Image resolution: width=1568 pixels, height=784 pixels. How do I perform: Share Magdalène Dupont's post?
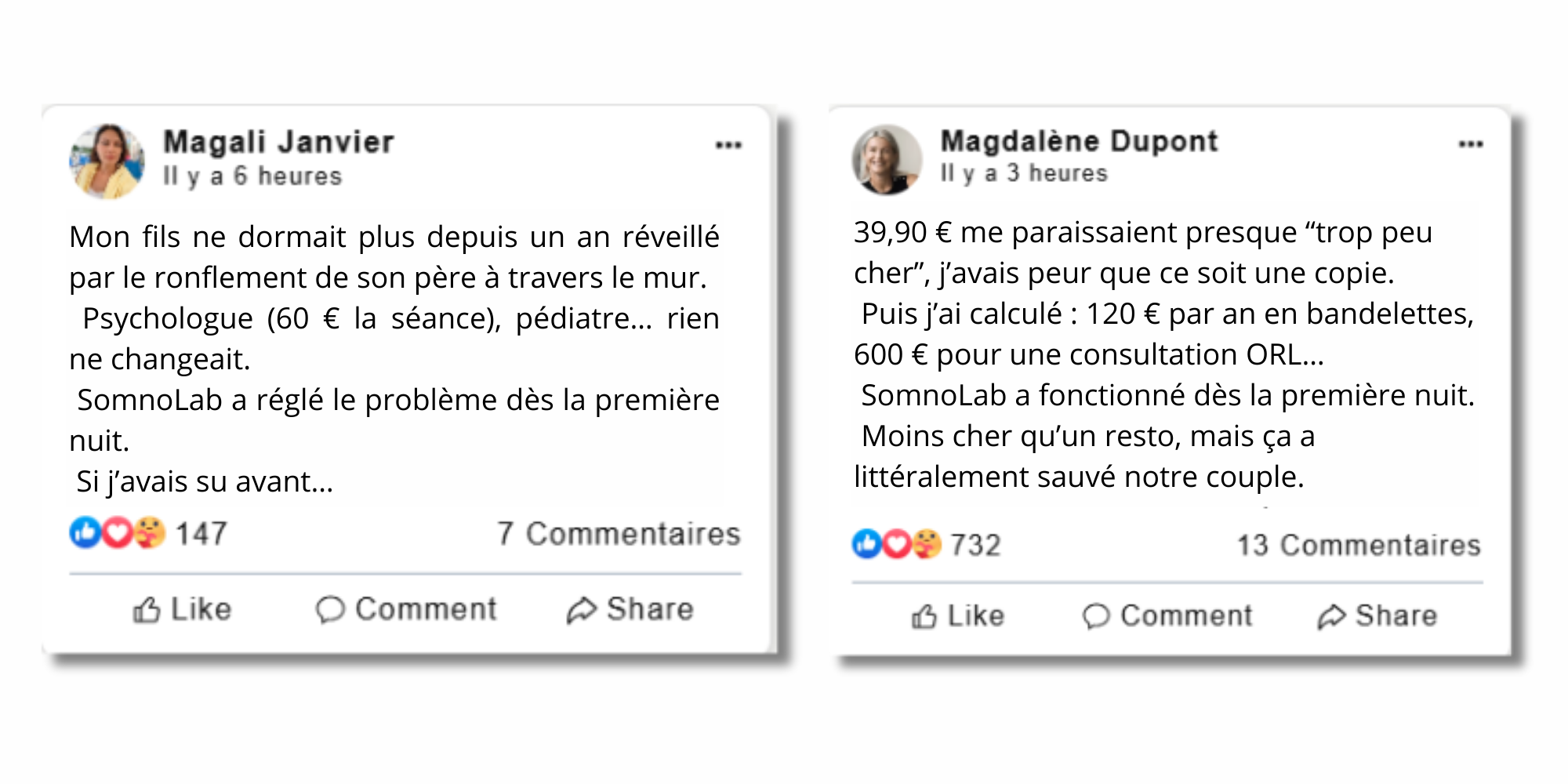coord(1377,616)
